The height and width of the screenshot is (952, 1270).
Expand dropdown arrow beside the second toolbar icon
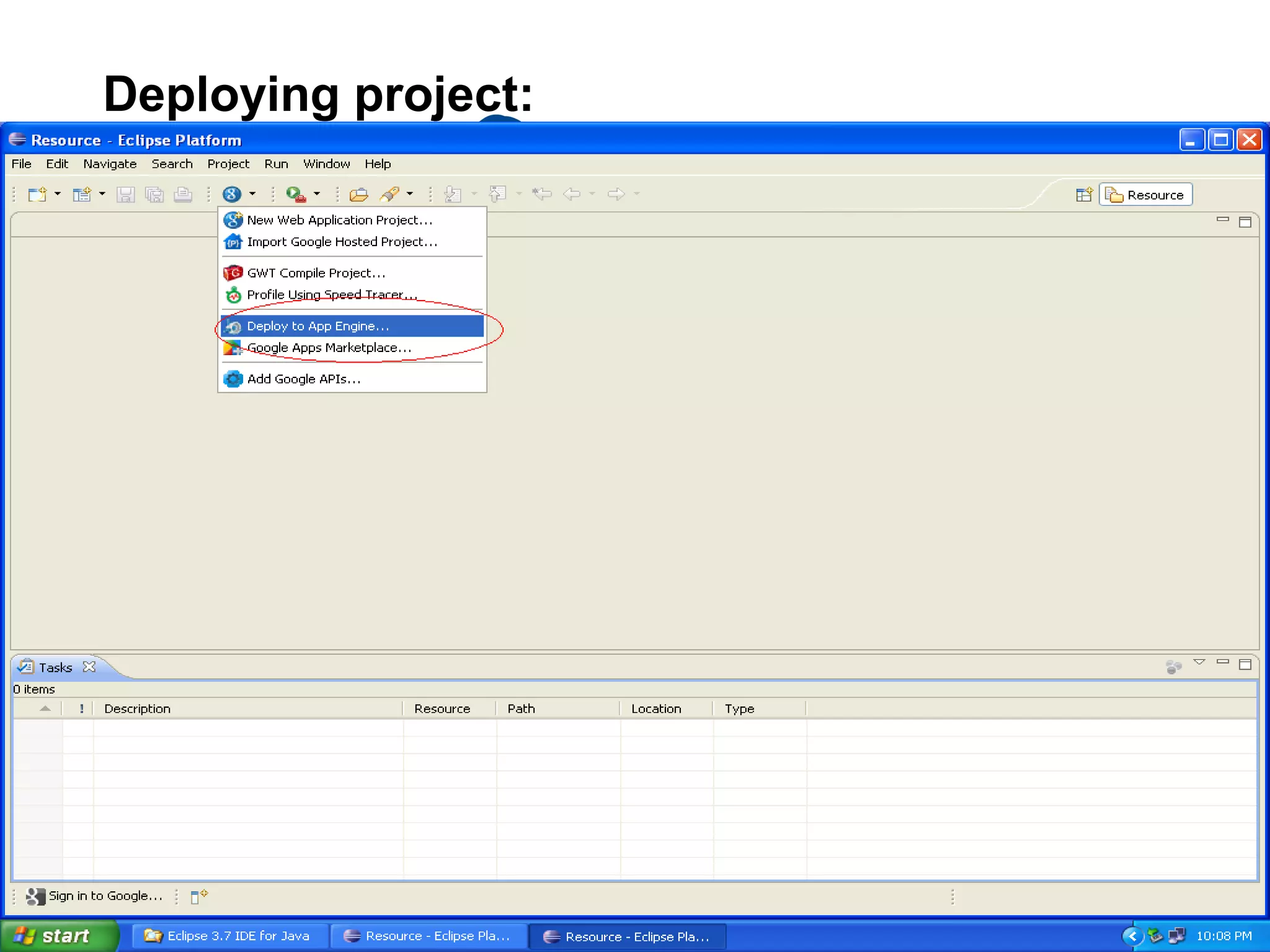102,194
